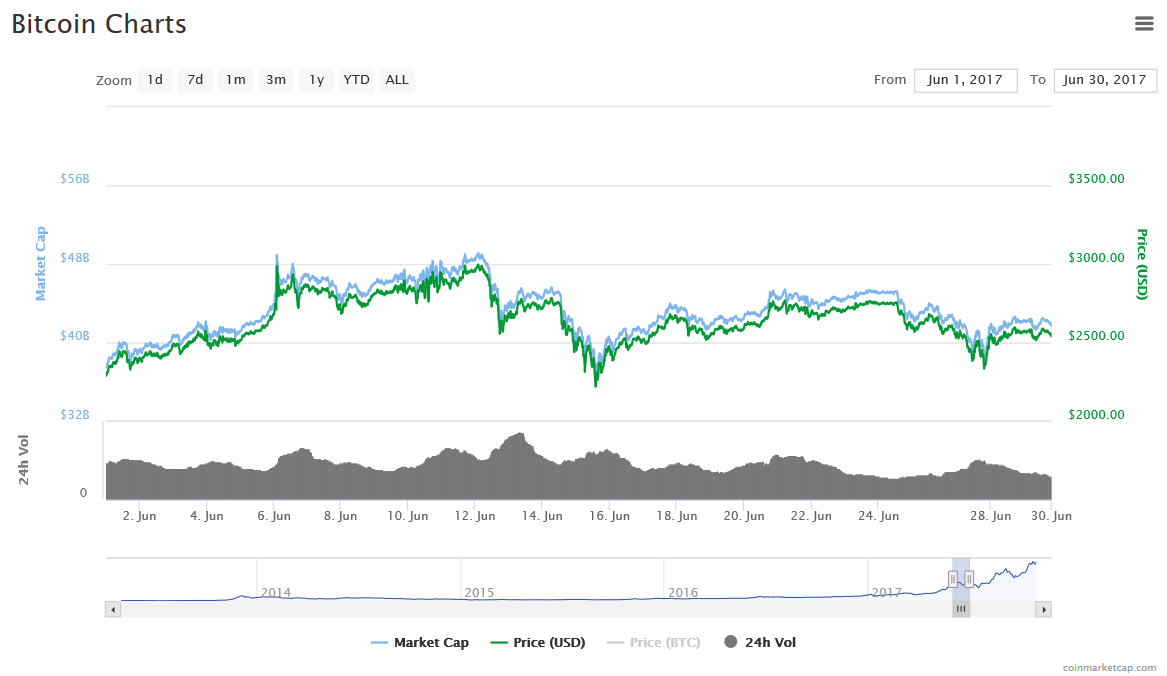Click the 16. Jun date axis label
1167x676 pixels.
click(x=610, y=516)
